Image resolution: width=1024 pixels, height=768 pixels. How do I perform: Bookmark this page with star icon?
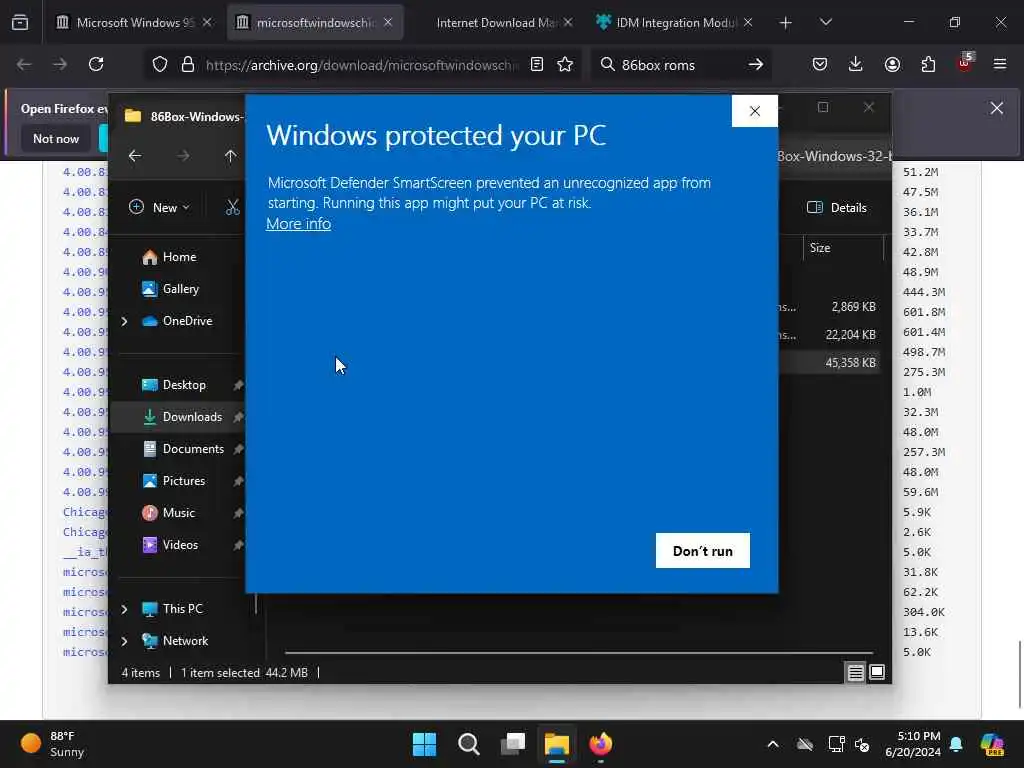(565, 65)
